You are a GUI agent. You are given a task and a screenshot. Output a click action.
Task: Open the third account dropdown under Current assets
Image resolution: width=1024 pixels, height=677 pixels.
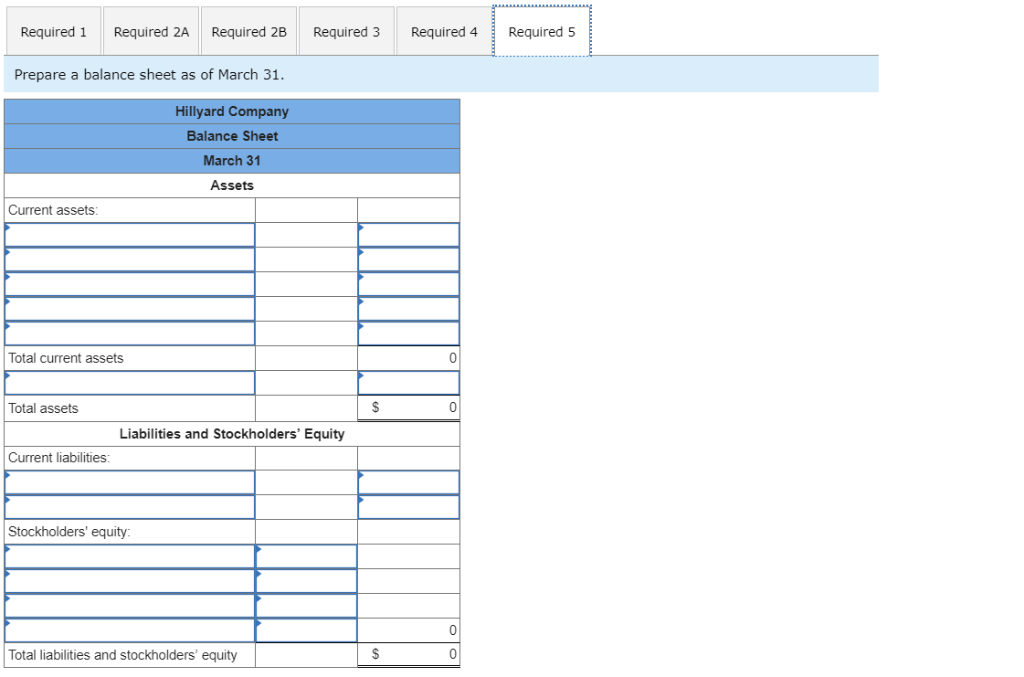[130, 284]
